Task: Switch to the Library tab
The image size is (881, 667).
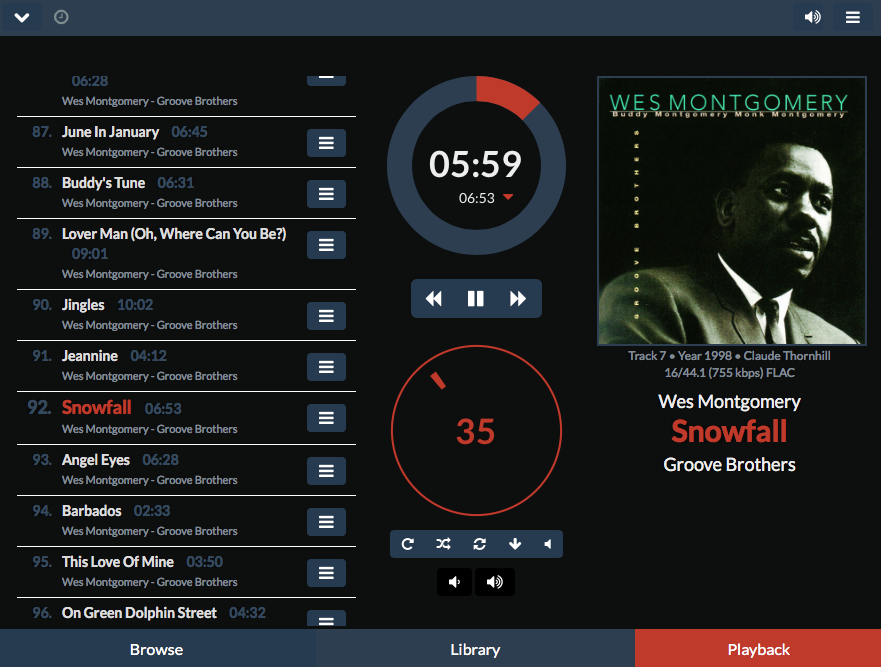Action: click(475, 650)
